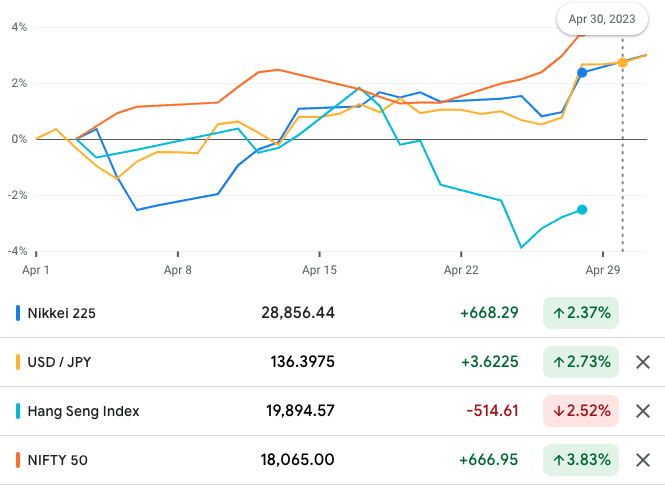Click the USD / JPY 2.73% gain badge
The width and height of the screenshot is (665, 489).
[580, 362]
